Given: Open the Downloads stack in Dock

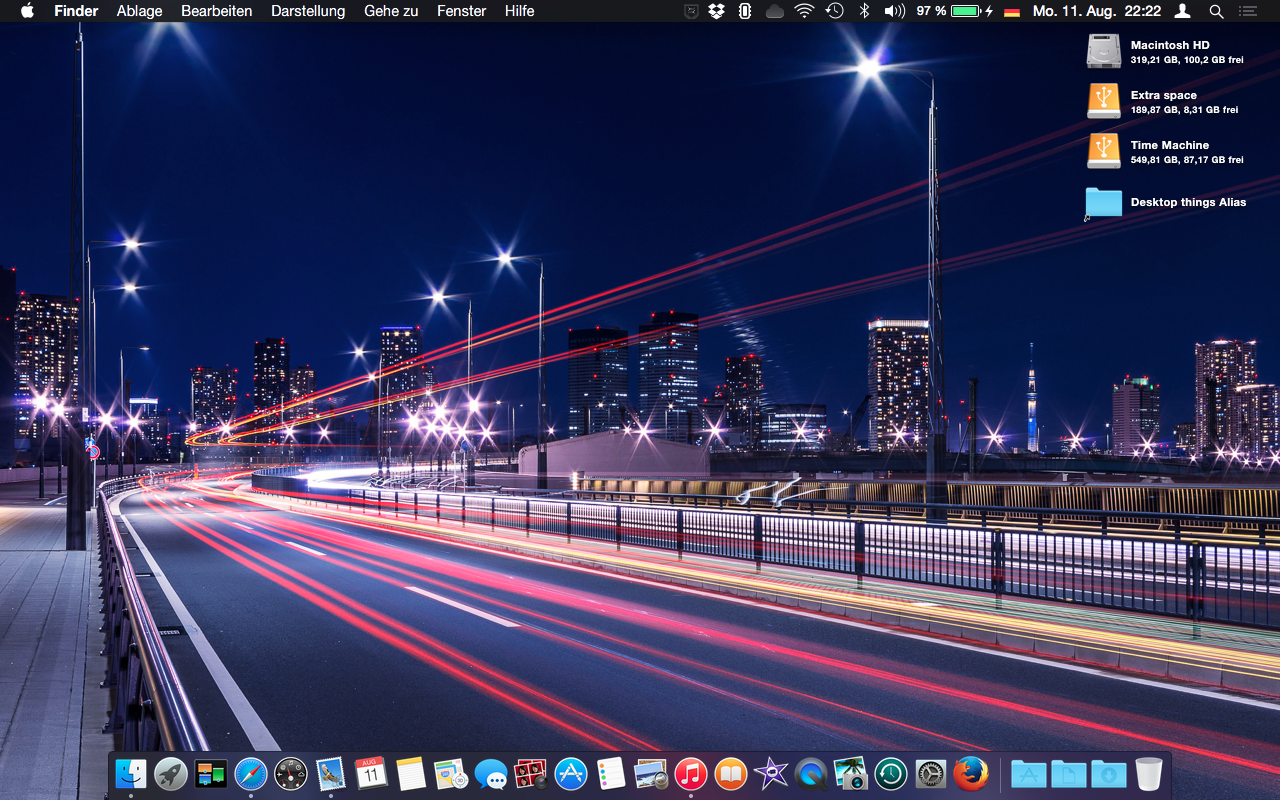Looking at the screenshot, I should coord(1108,773).
